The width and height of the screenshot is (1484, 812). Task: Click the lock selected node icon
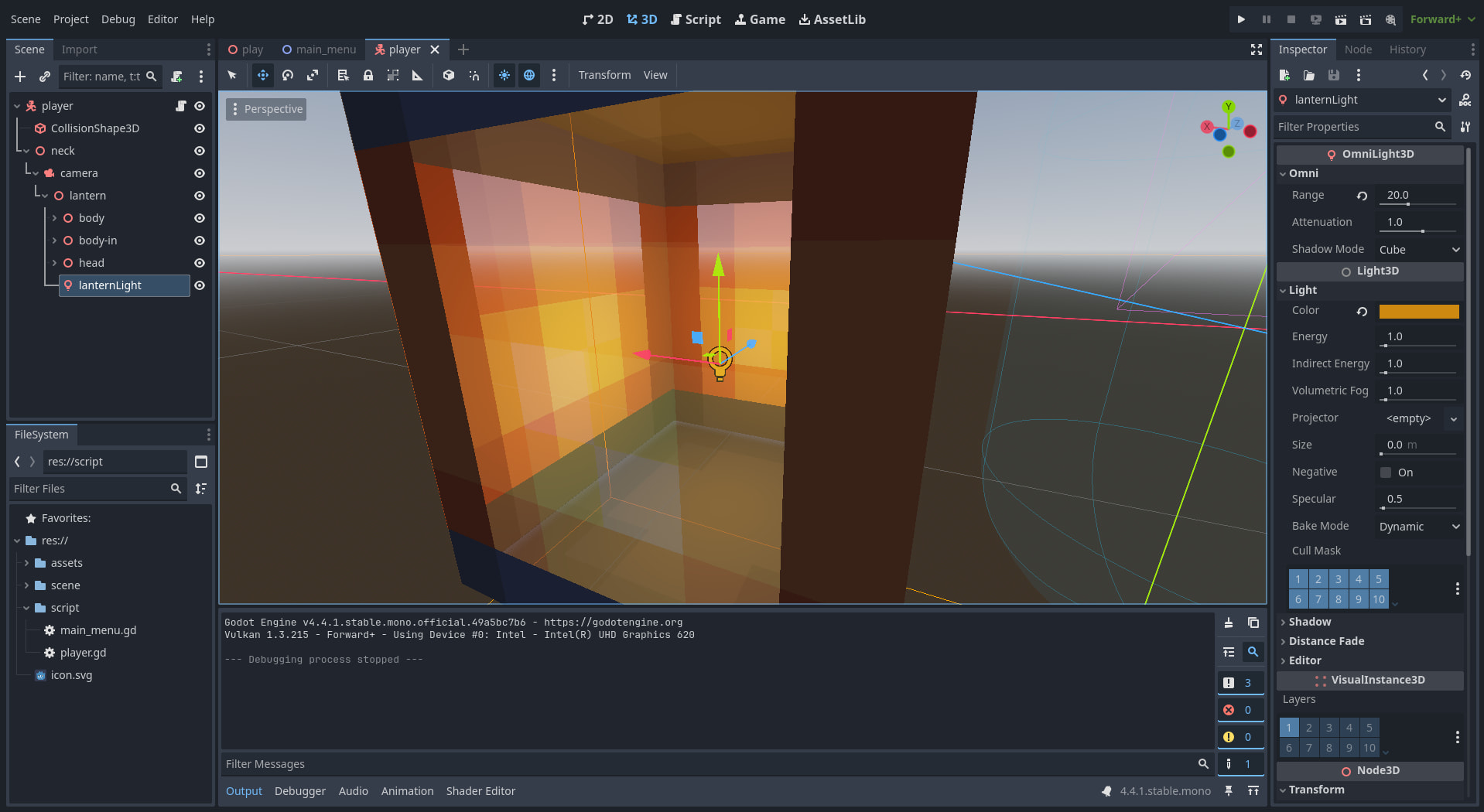[x=368, y=75]
